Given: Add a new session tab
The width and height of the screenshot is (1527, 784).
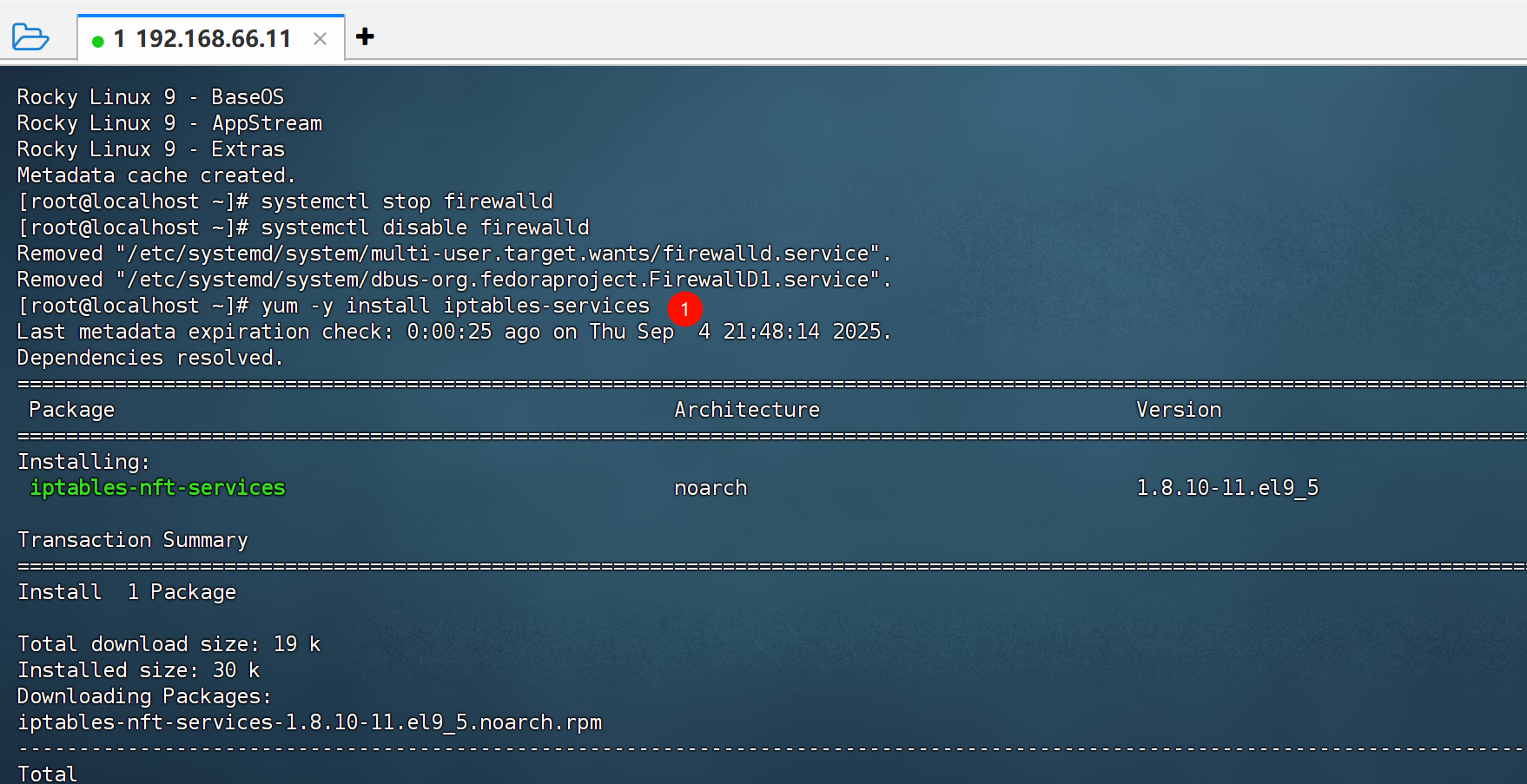Looking at the screenshot, I should tap(365, 36).
